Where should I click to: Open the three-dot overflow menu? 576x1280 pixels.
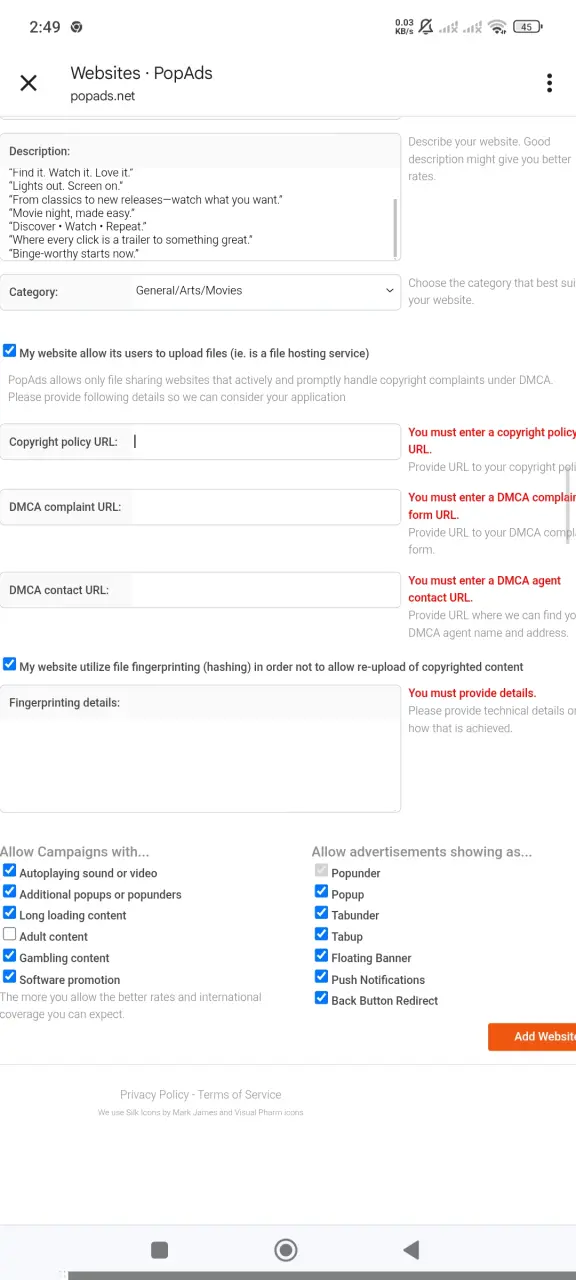tap(549, 83)
